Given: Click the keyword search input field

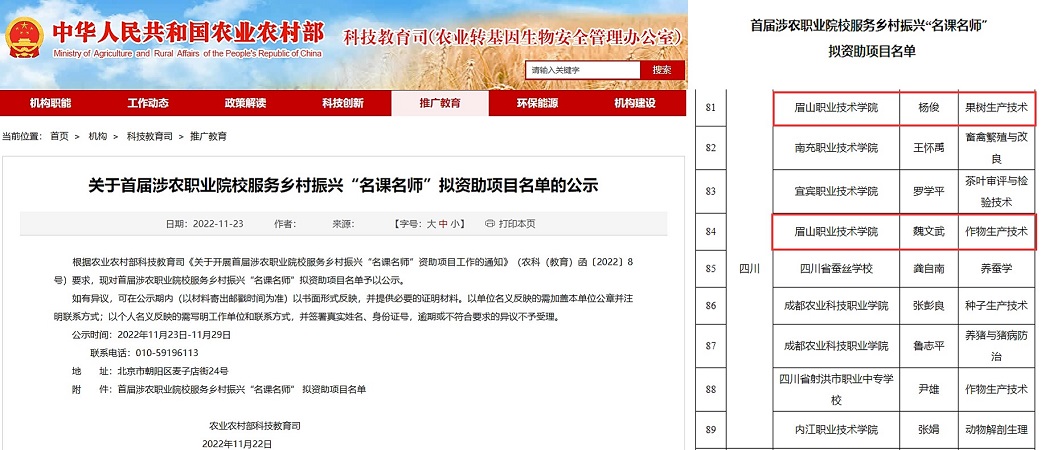Looking at the screenshot, I should coord(584,70).
